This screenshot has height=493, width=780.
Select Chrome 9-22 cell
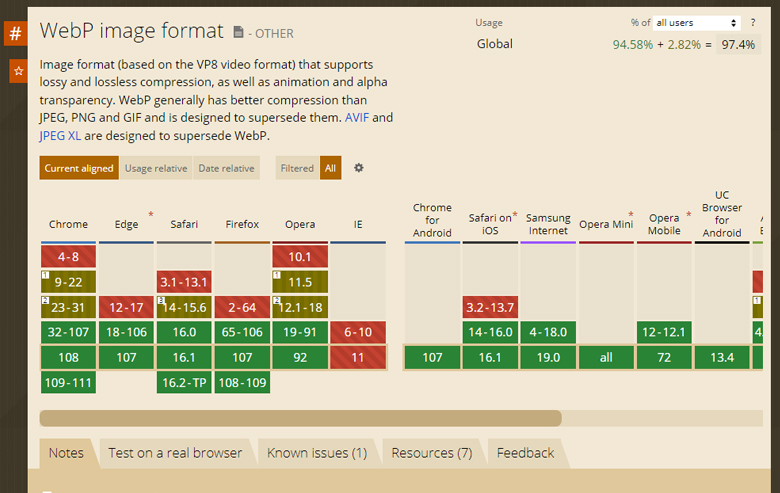[x=68, y=282]
